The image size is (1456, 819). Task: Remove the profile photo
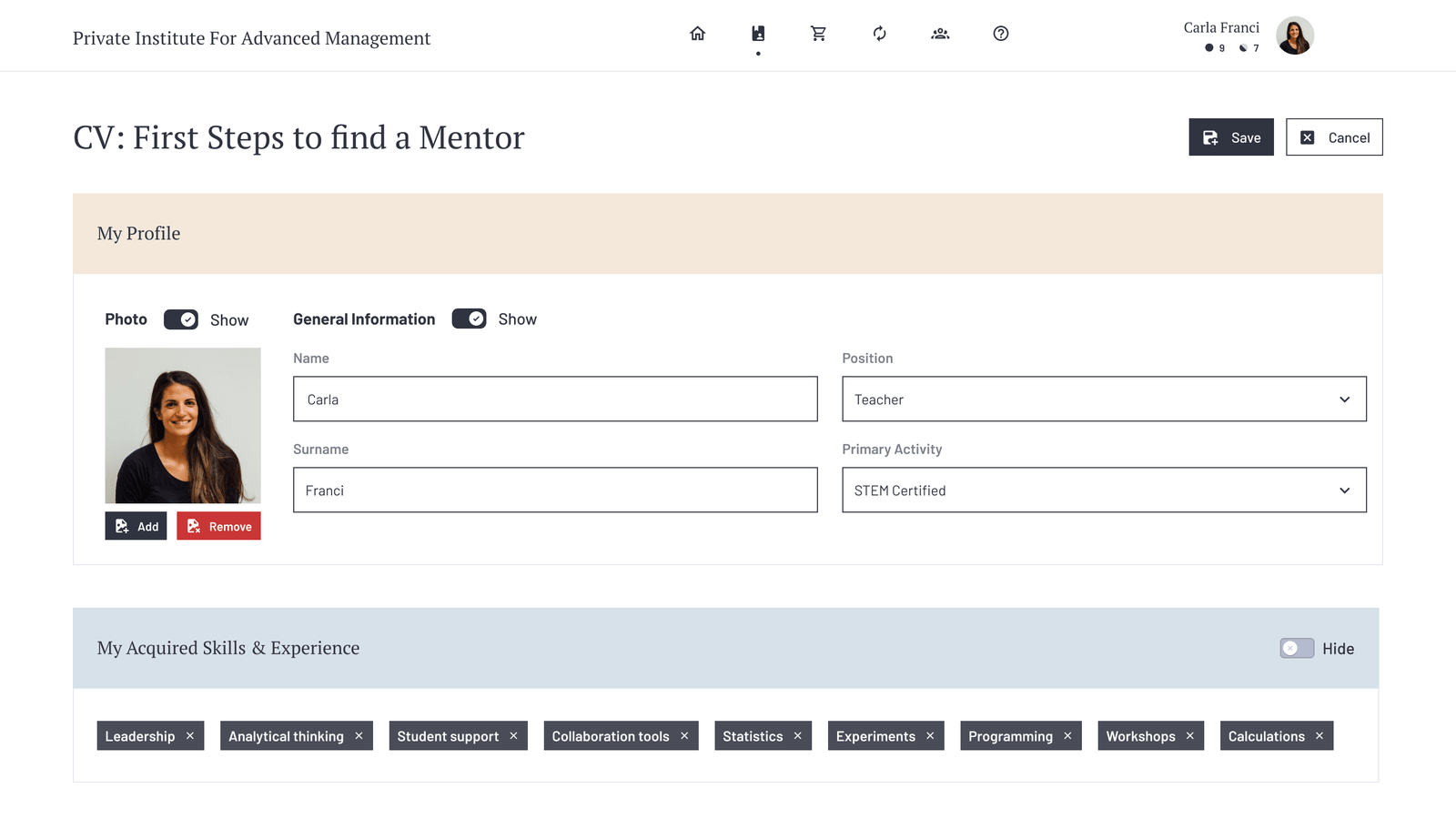click(218, 526)
